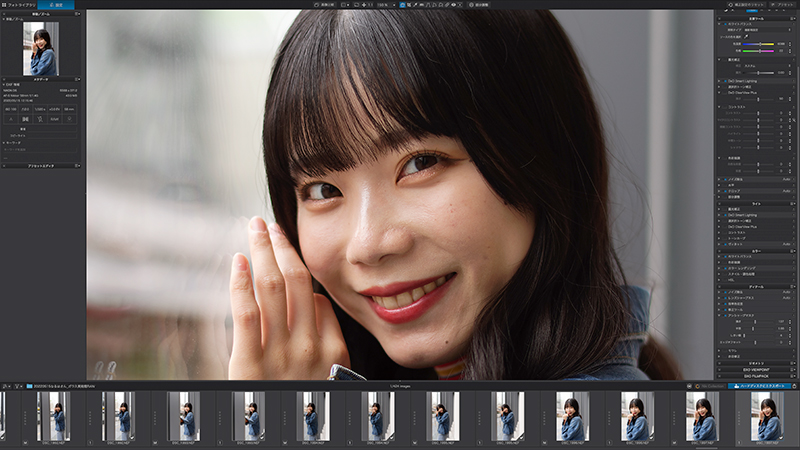Click the Export to Disk button
800x450 pixels.
[759, 386]
